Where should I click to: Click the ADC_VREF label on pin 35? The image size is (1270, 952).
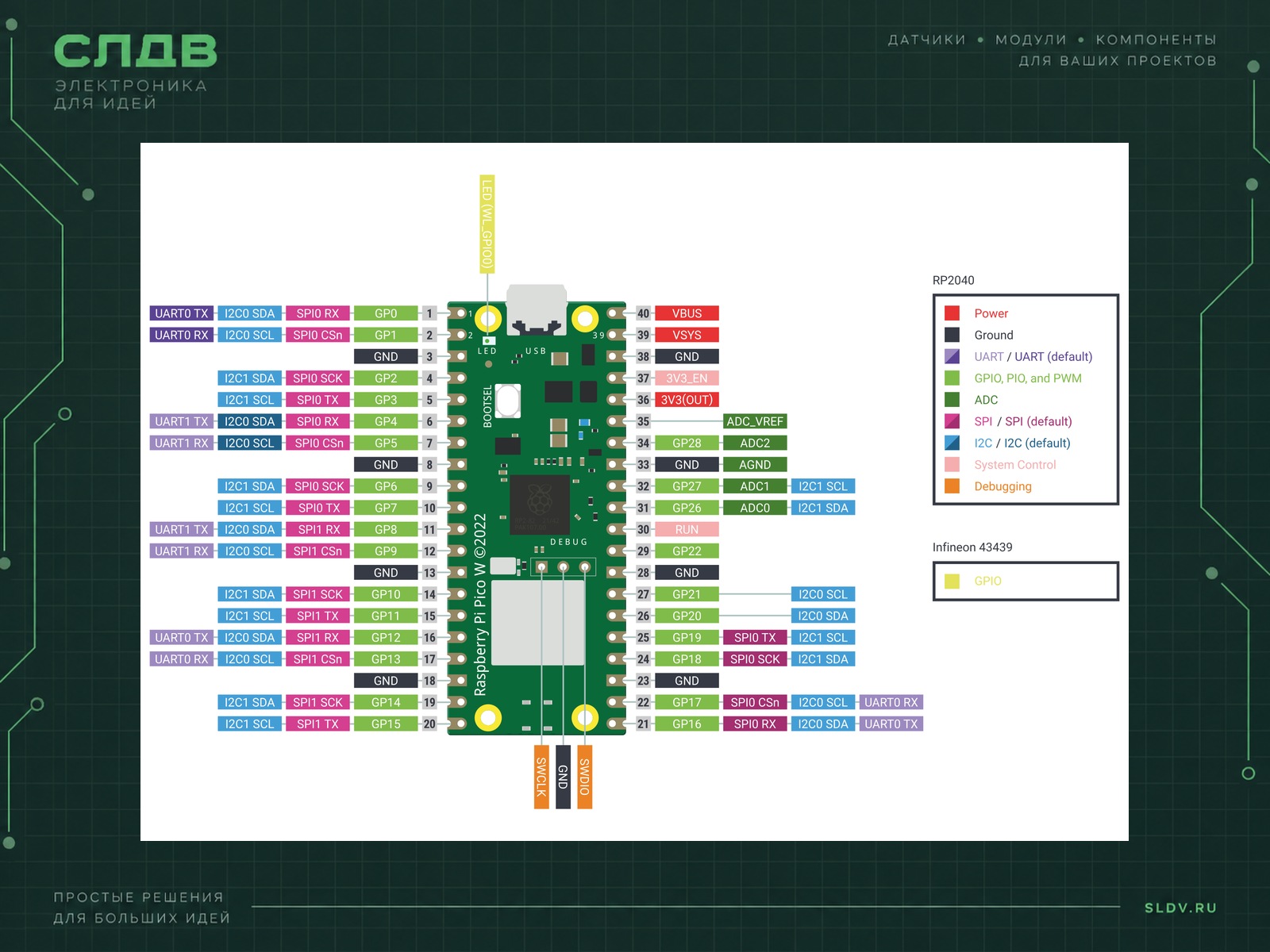(x=755, y=421)
